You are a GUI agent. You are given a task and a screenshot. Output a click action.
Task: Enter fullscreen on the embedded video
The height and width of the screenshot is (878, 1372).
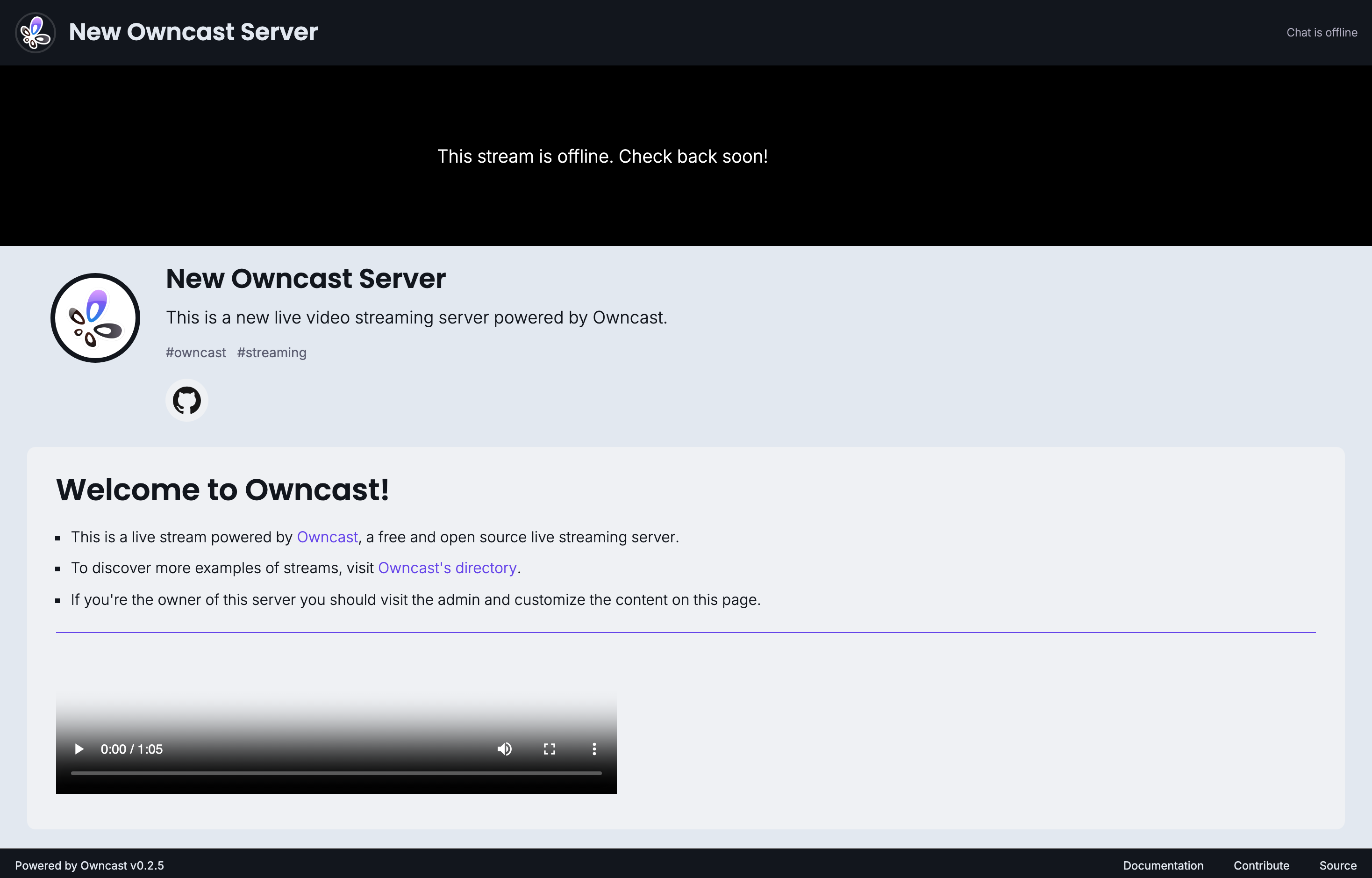click(549, 748)
